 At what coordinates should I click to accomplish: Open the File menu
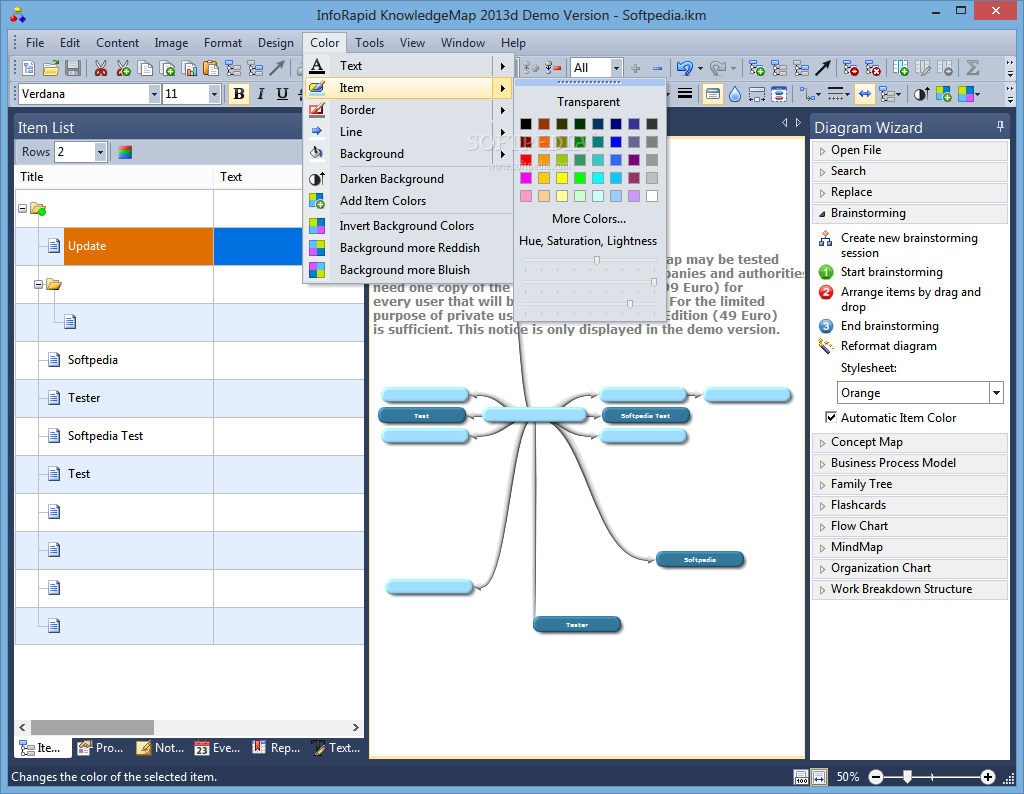35,42
